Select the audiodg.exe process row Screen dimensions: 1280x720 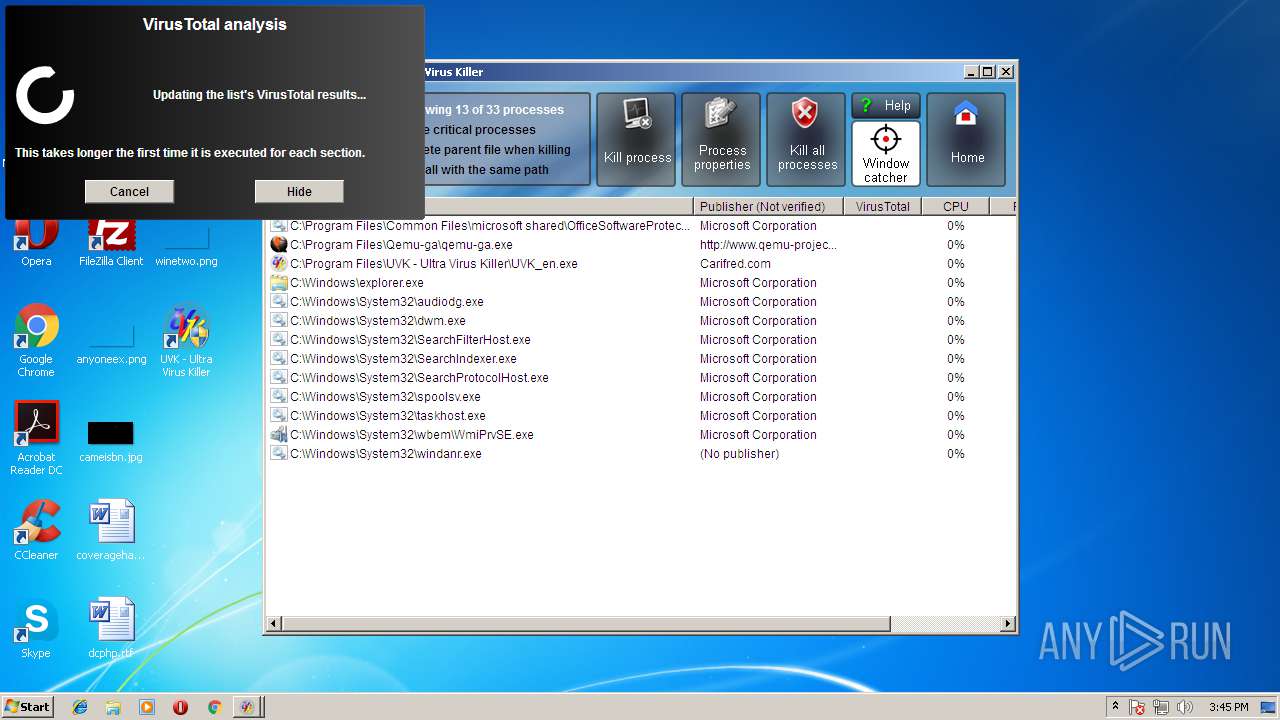640,302
